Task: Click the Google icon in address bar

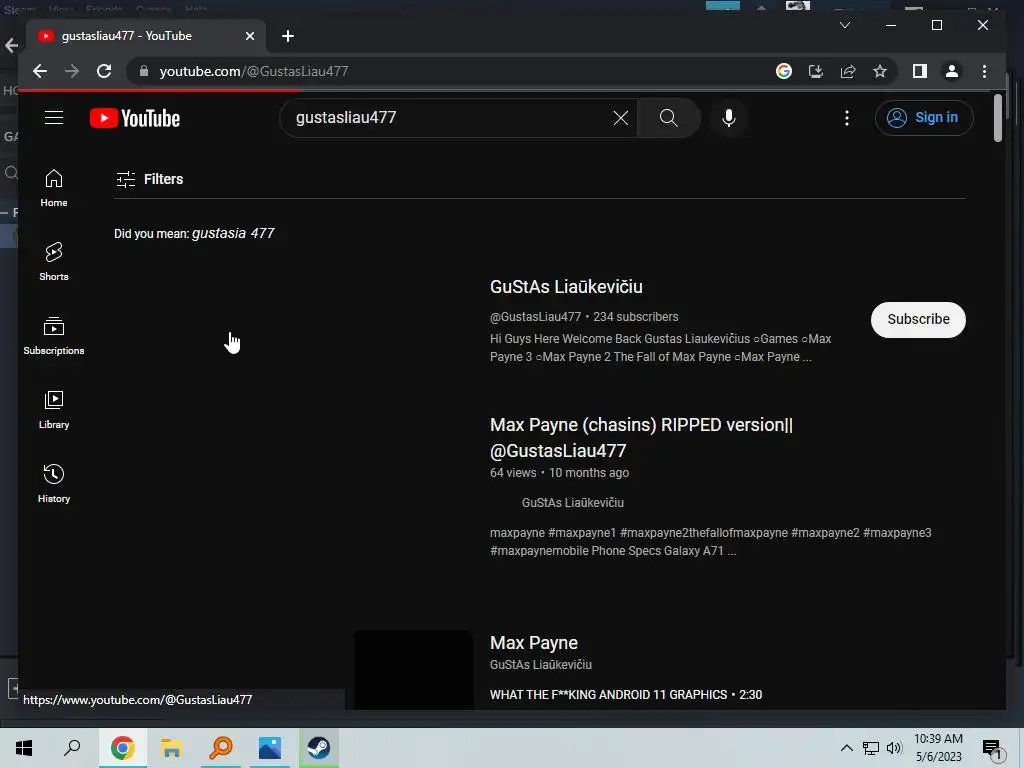Action: click(x=784, y=71)
